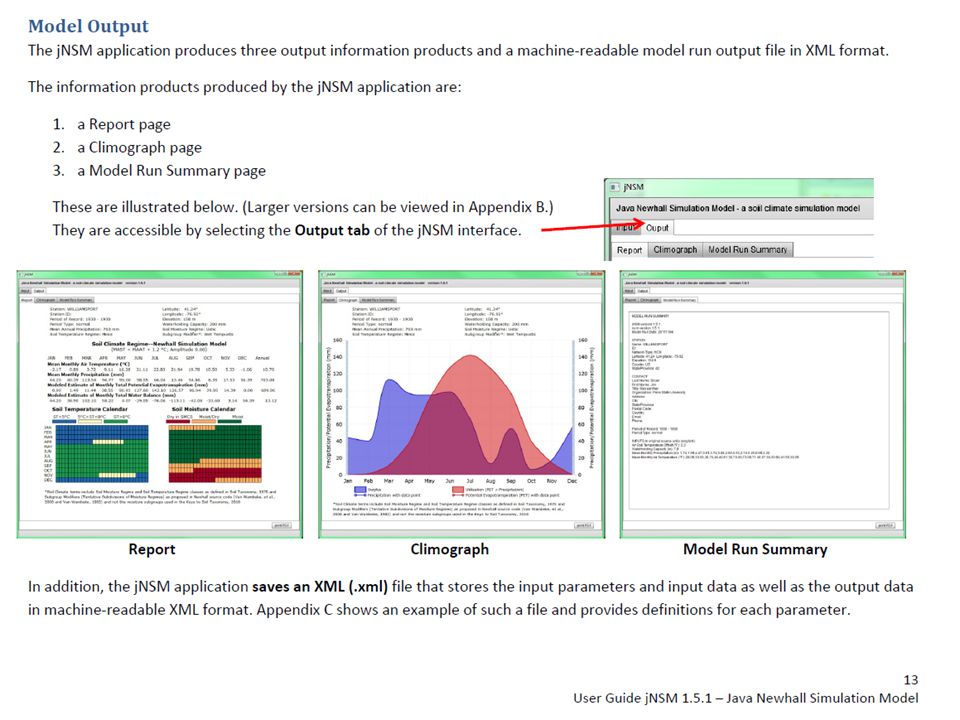Open the Model Run Summary sub-tab
Screen dimensions: 960x720
click(748, 250)
